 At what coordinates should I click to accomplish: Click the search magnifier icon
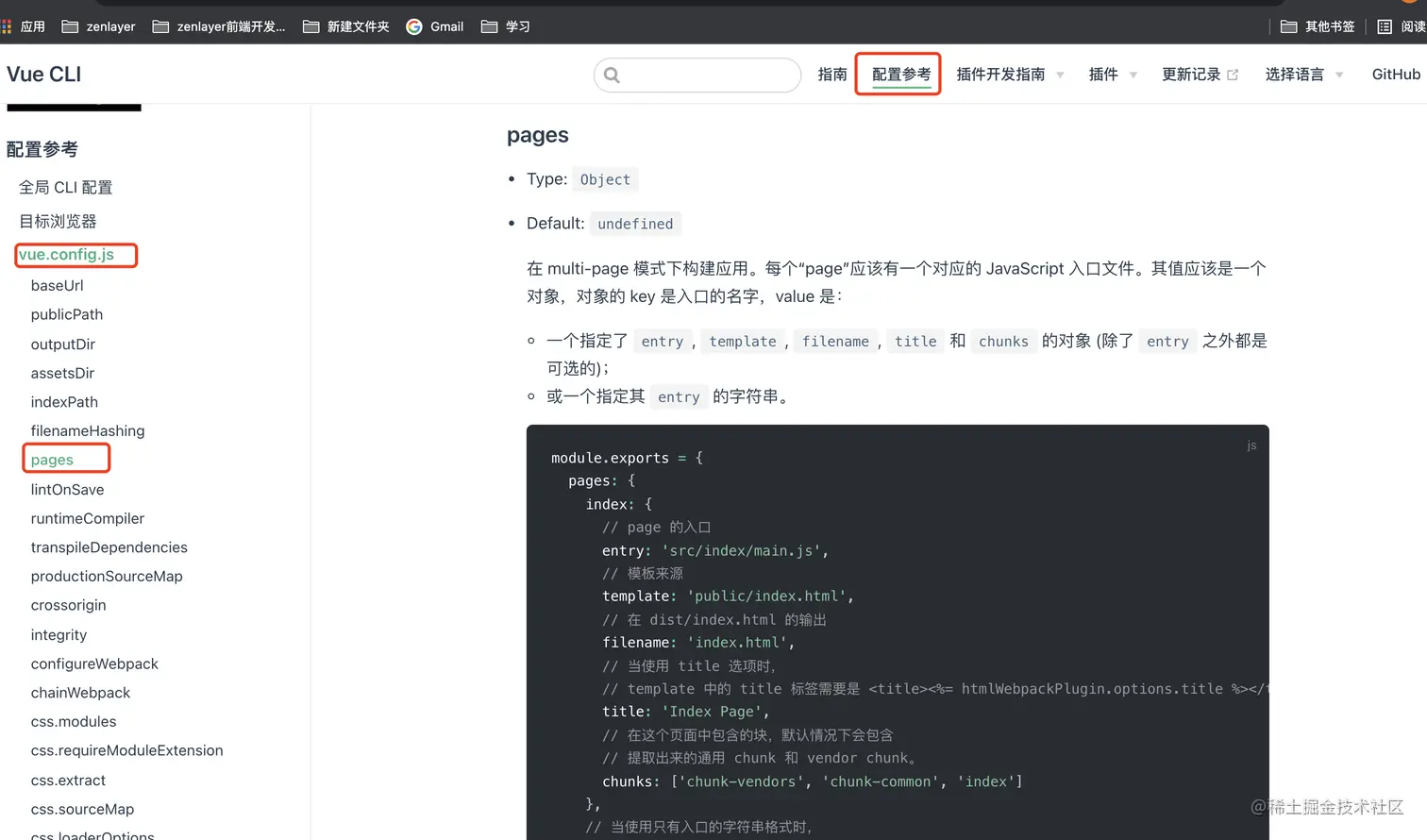(612, 76)
